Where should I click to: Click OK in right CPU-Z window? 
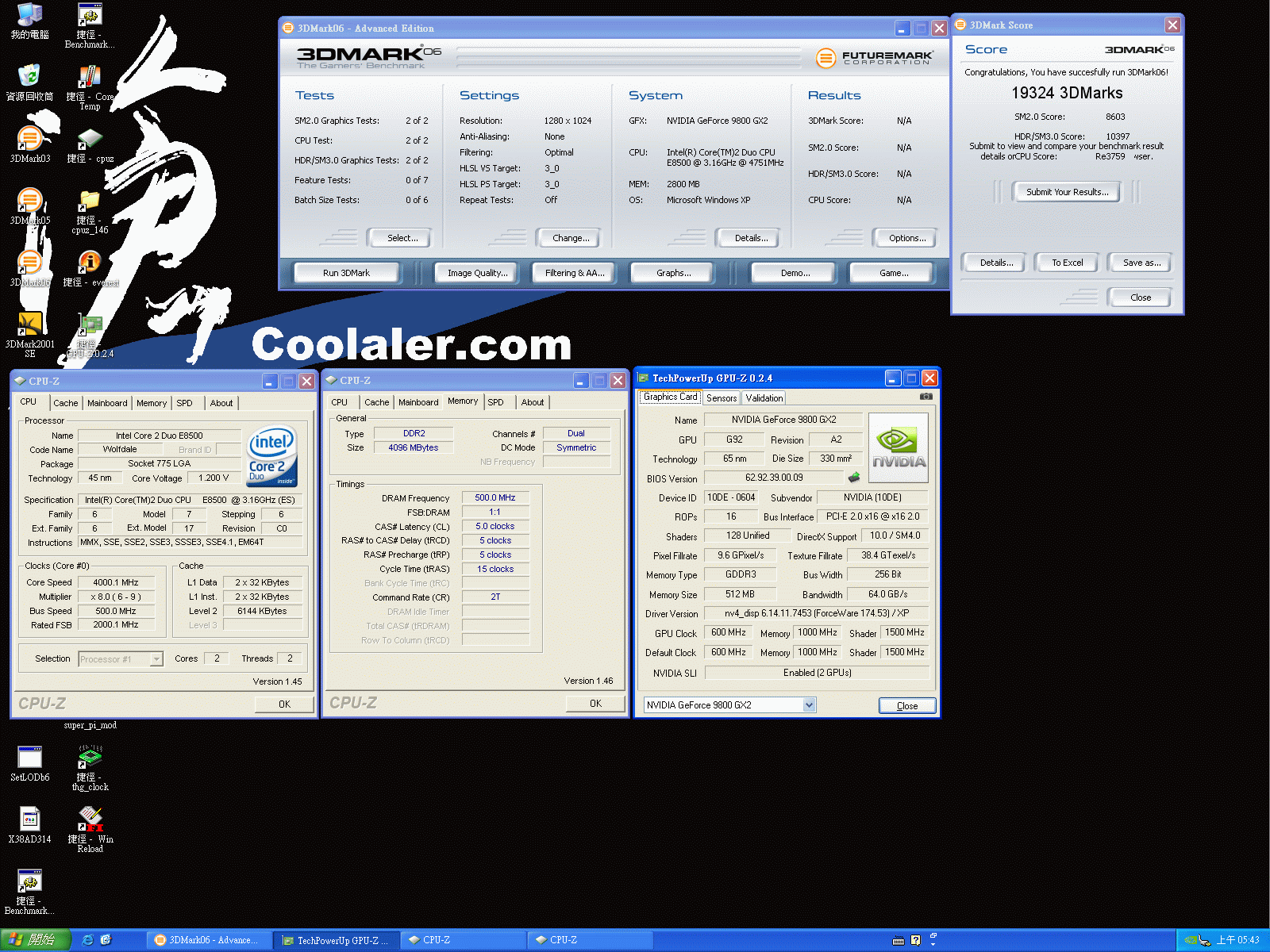[595, 704]
